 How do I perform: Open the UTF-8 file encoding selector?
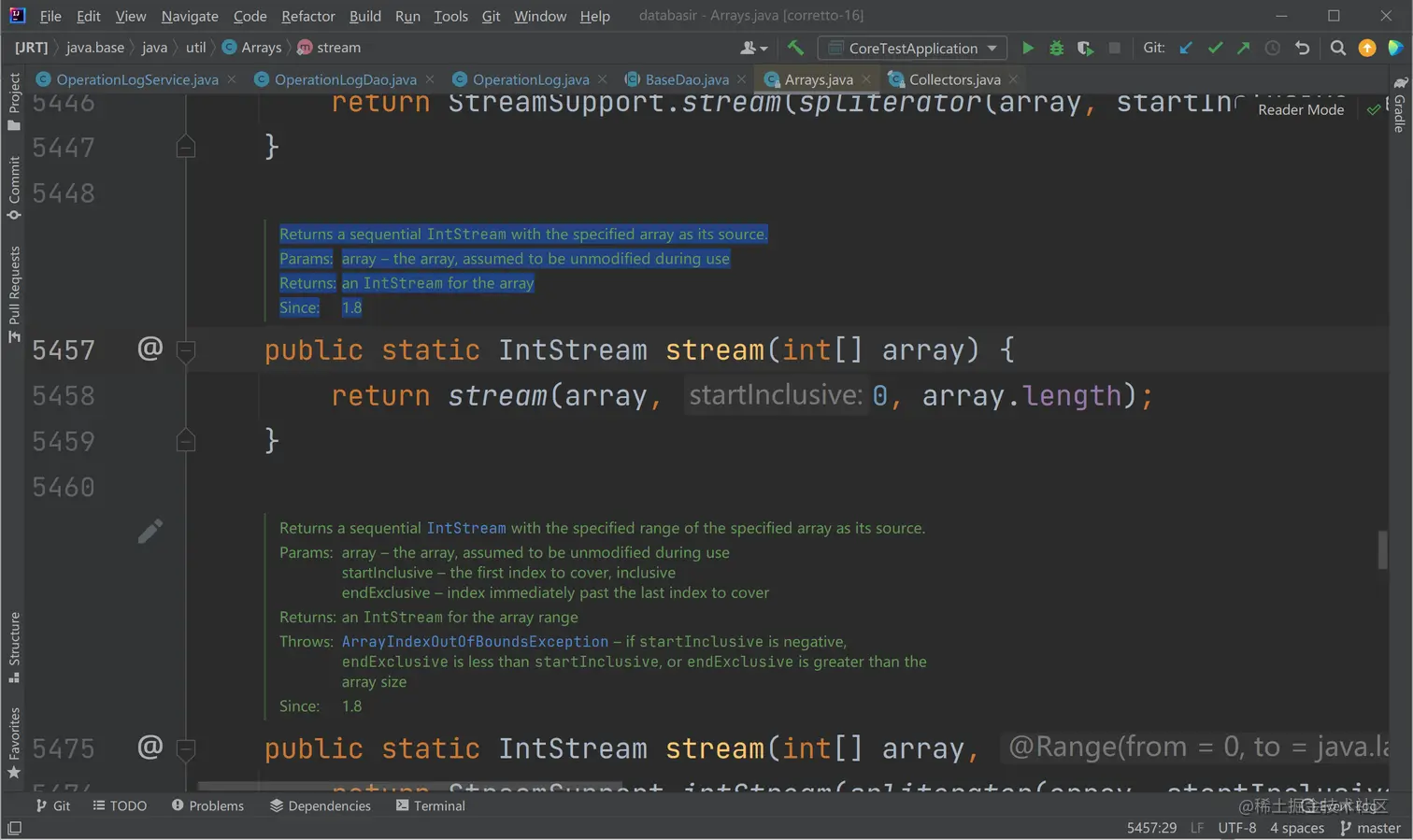point(1237,828)
